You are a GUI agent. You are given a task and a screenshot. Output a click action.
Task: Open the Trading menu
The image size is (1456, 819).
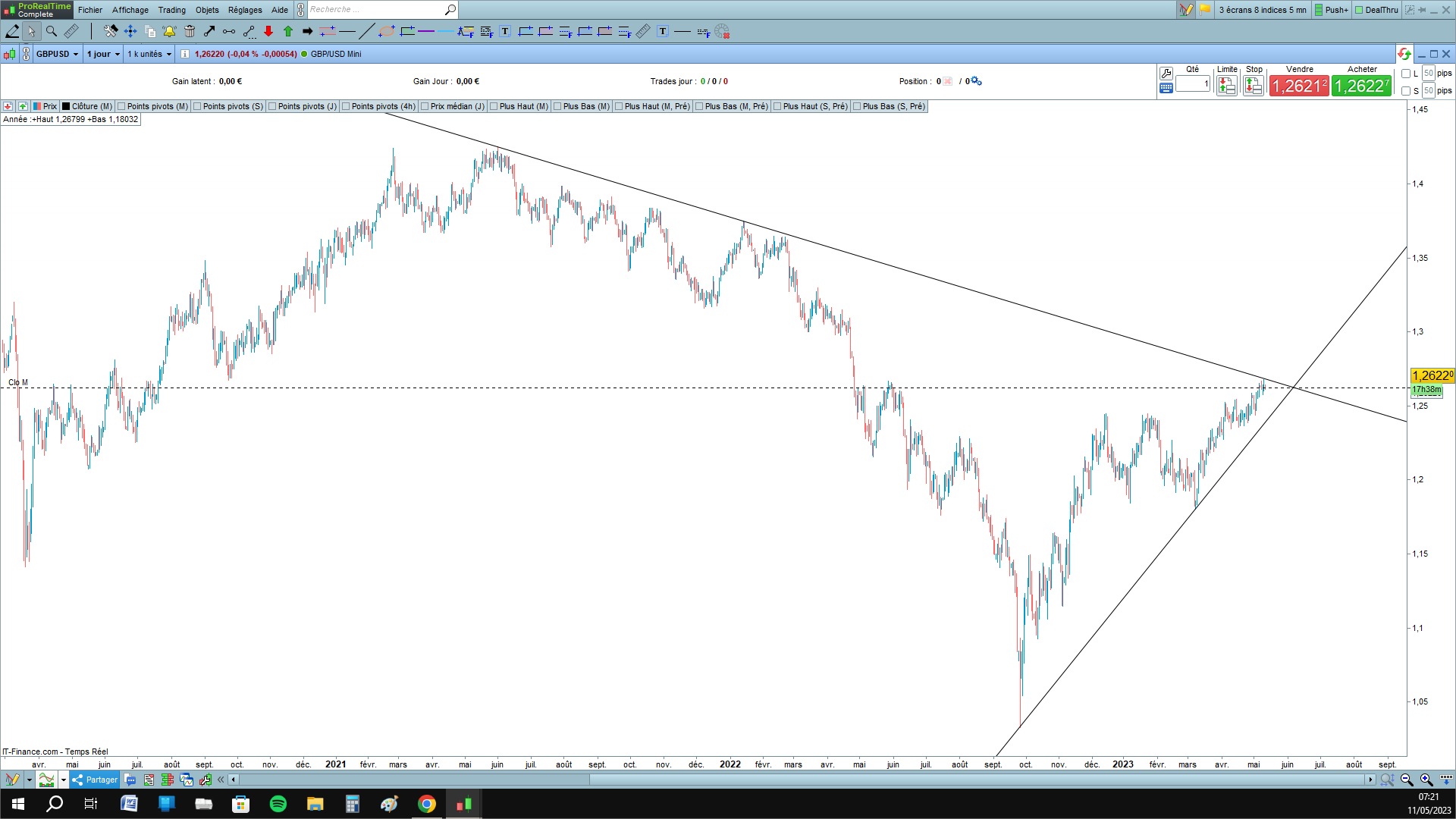point(171,10)
